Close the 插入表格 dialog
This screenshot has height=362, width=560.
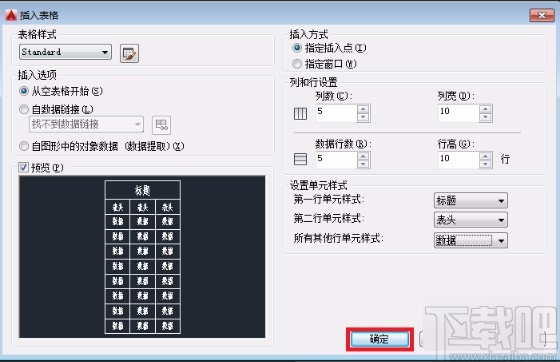[x=542, y=15]
